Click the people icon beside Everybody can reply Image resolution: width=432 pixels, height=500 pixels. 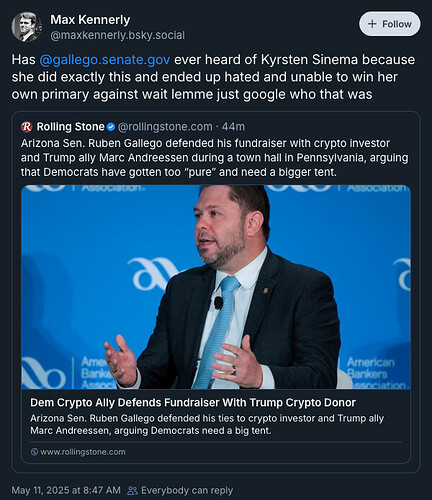coord(132,490)
